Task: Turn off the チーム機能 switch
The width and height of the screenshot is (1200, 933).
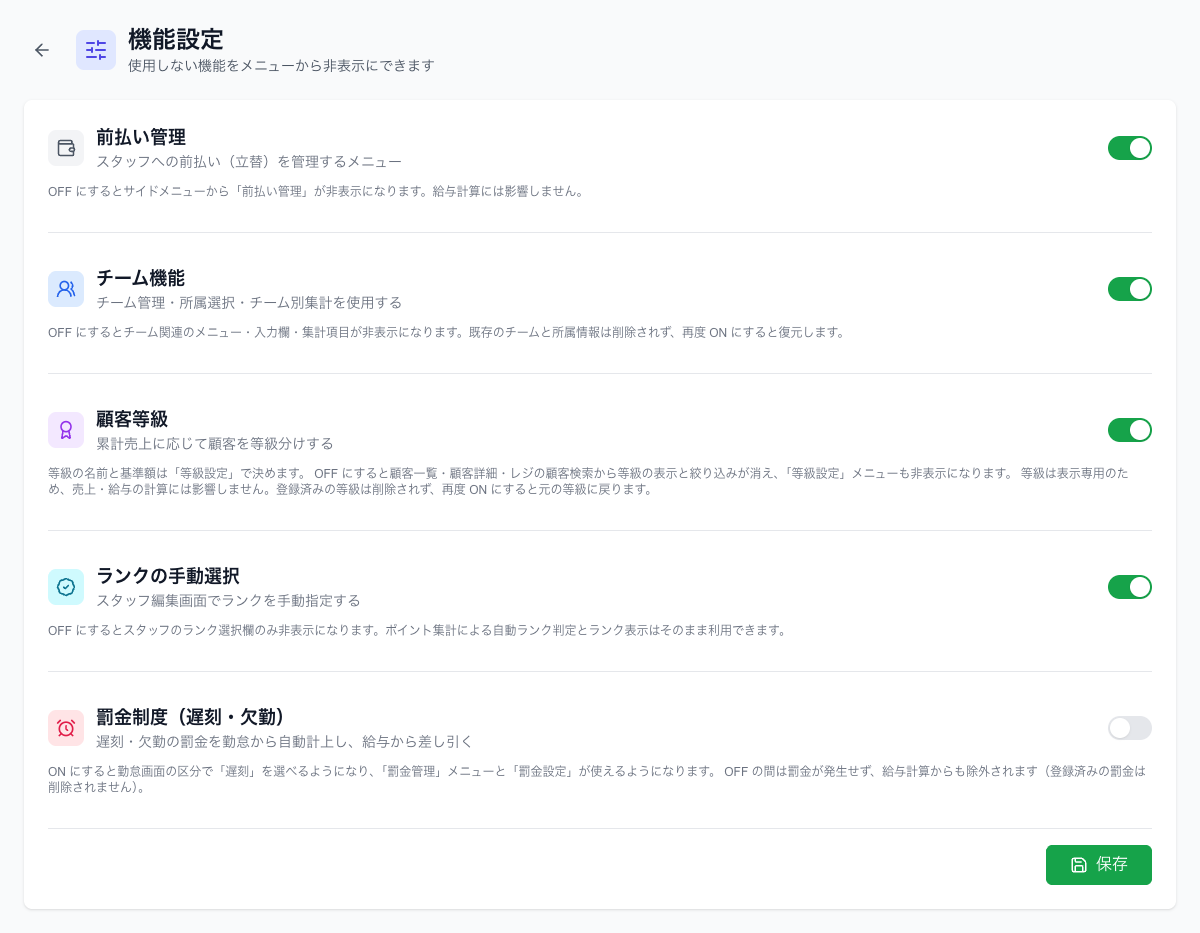Action: 1130,289
